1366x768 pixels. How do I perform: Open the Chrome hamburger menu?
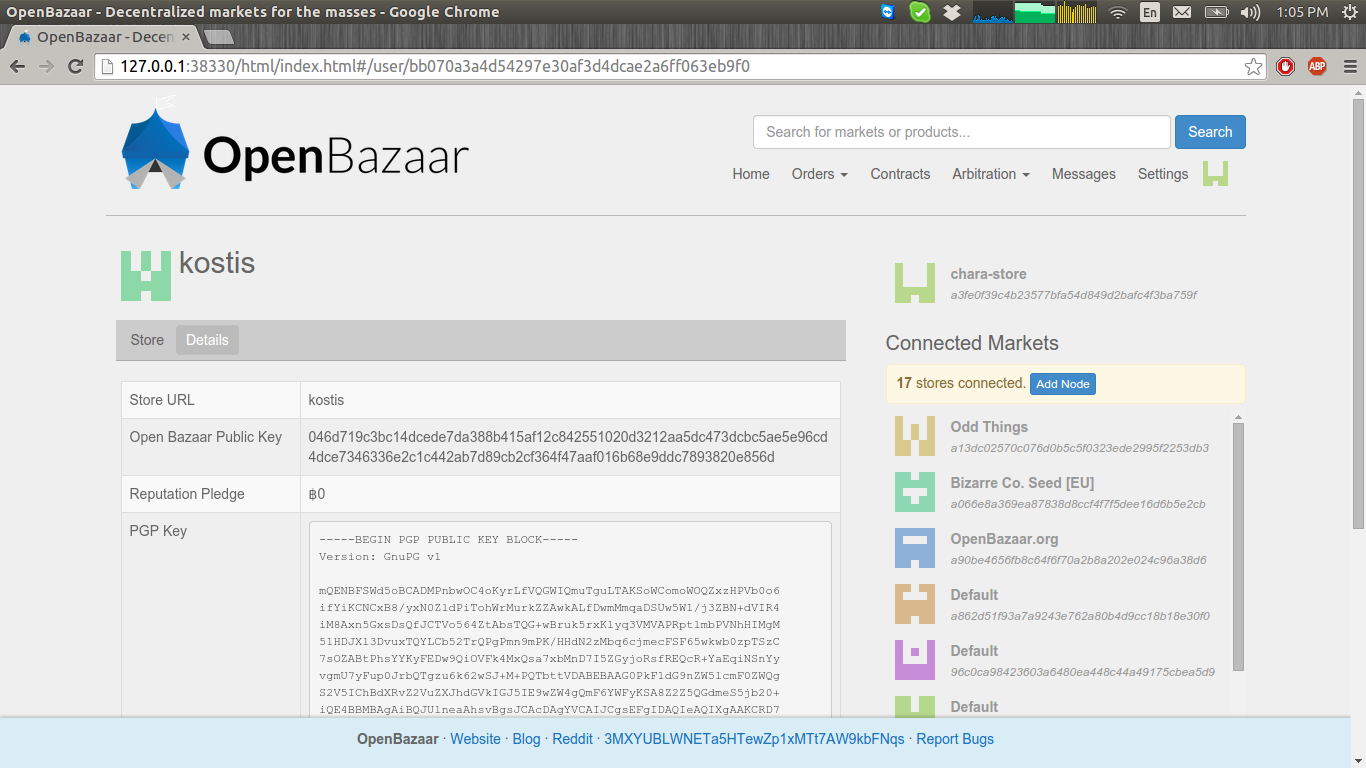coord(1349,67)
